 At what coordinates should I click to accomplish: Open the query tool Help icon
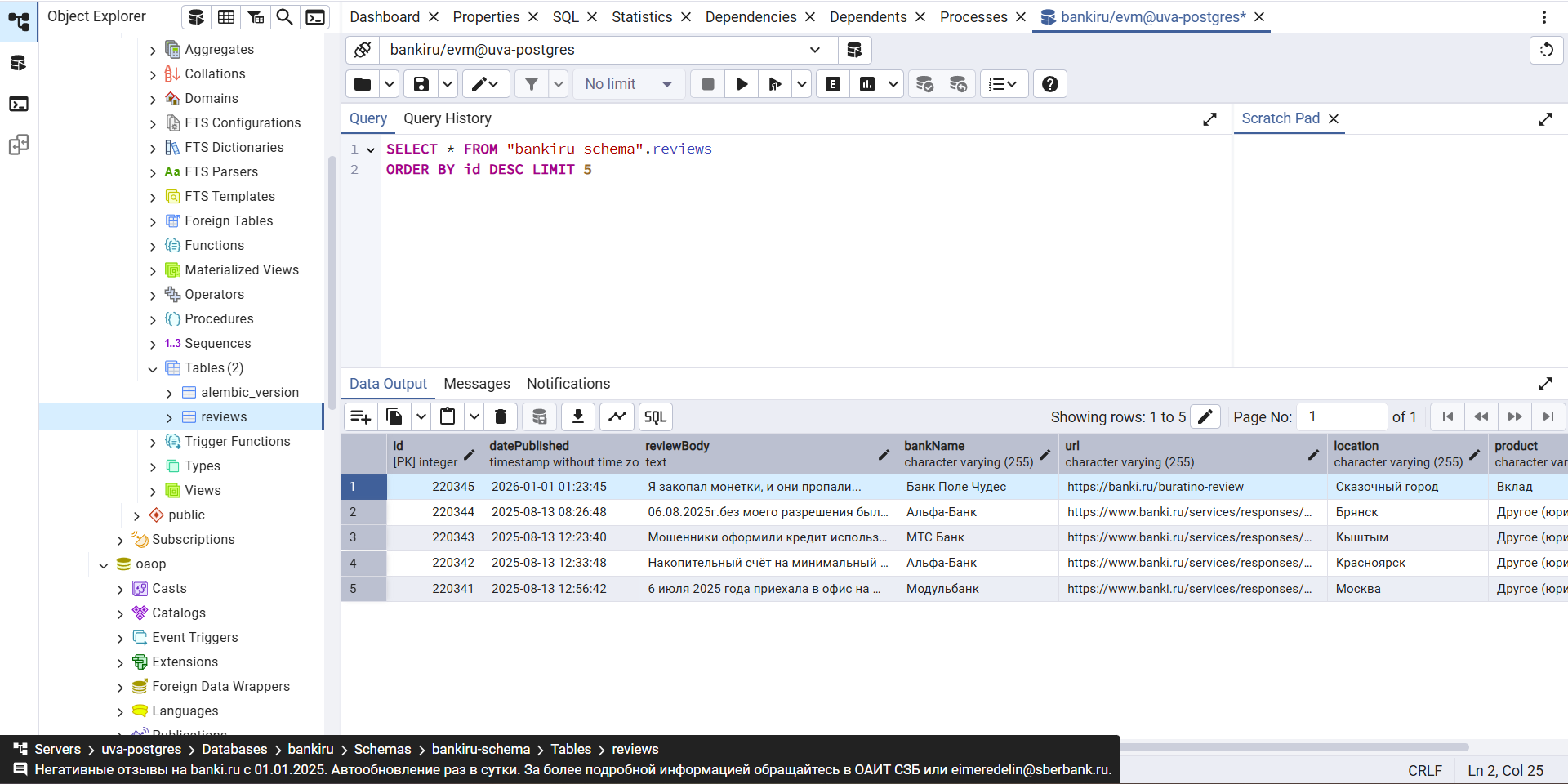(1050, 84)
